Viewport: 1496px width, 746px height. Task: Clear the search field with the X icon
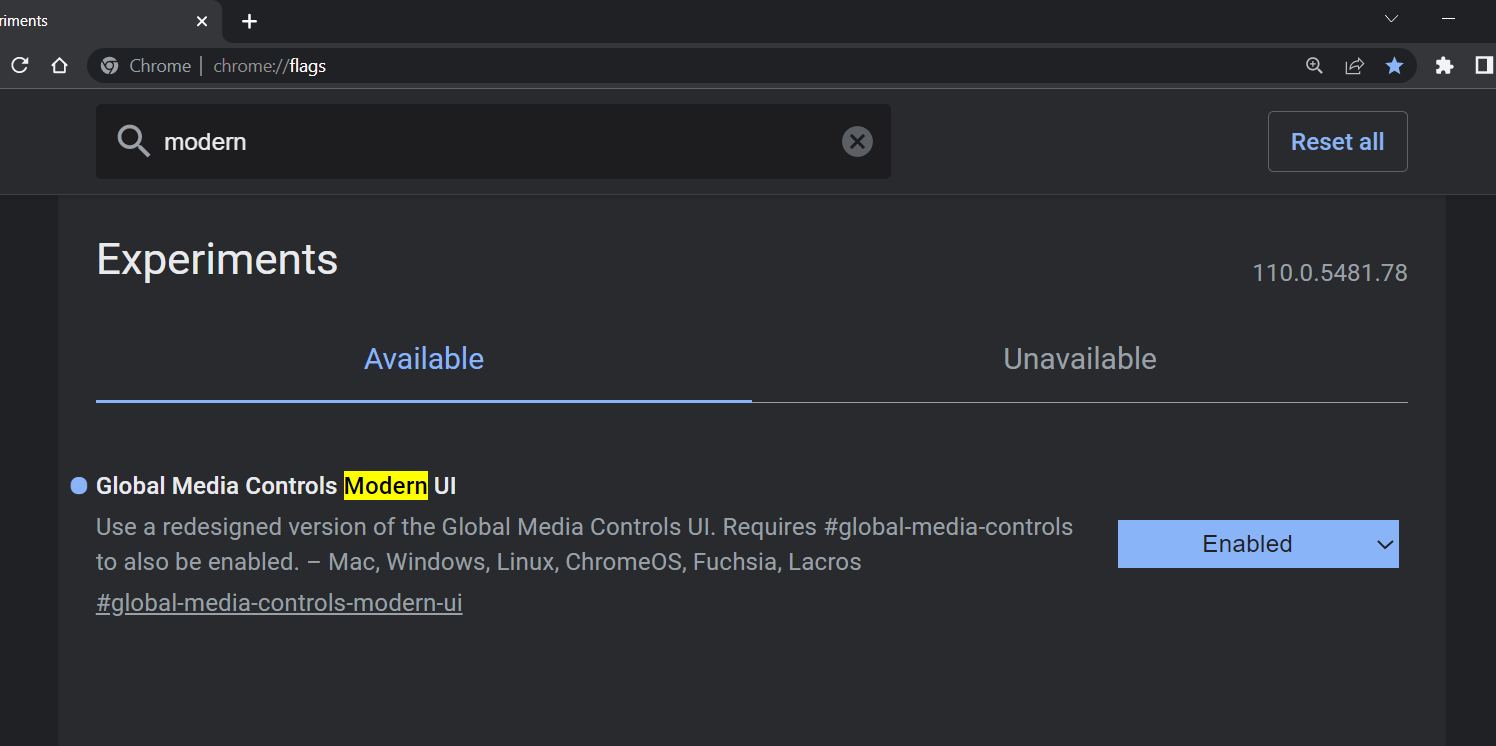pos(857,141)
